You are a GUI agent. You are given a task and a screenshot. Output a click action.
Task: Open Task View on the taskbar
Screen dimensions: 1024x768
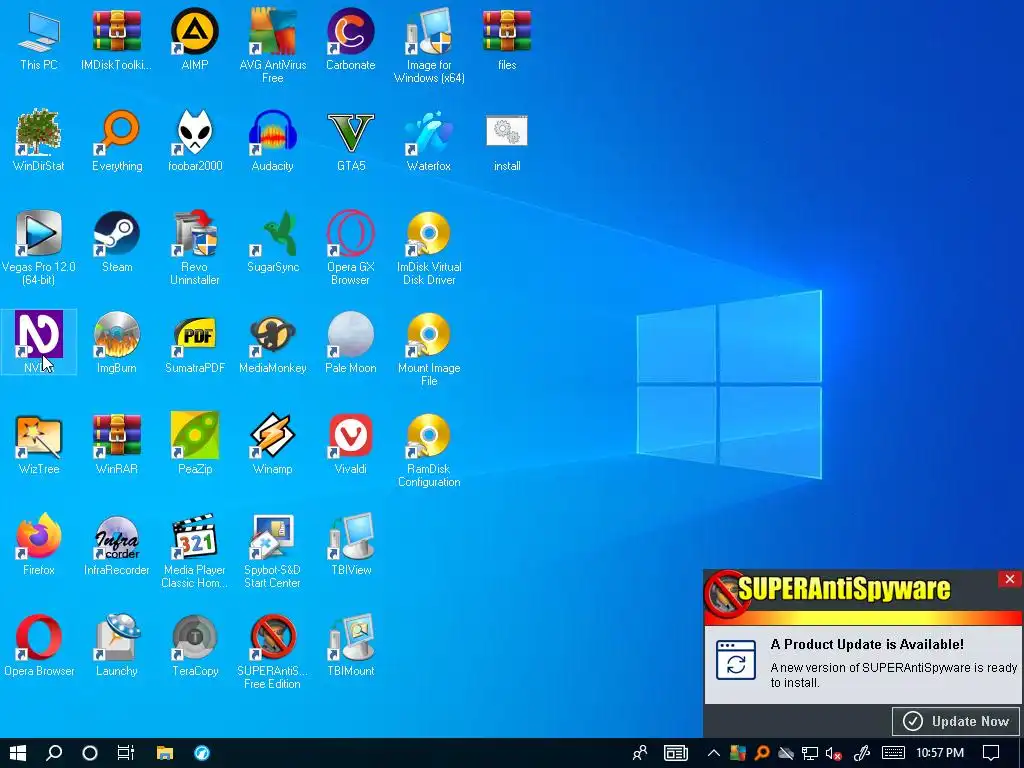125,753
